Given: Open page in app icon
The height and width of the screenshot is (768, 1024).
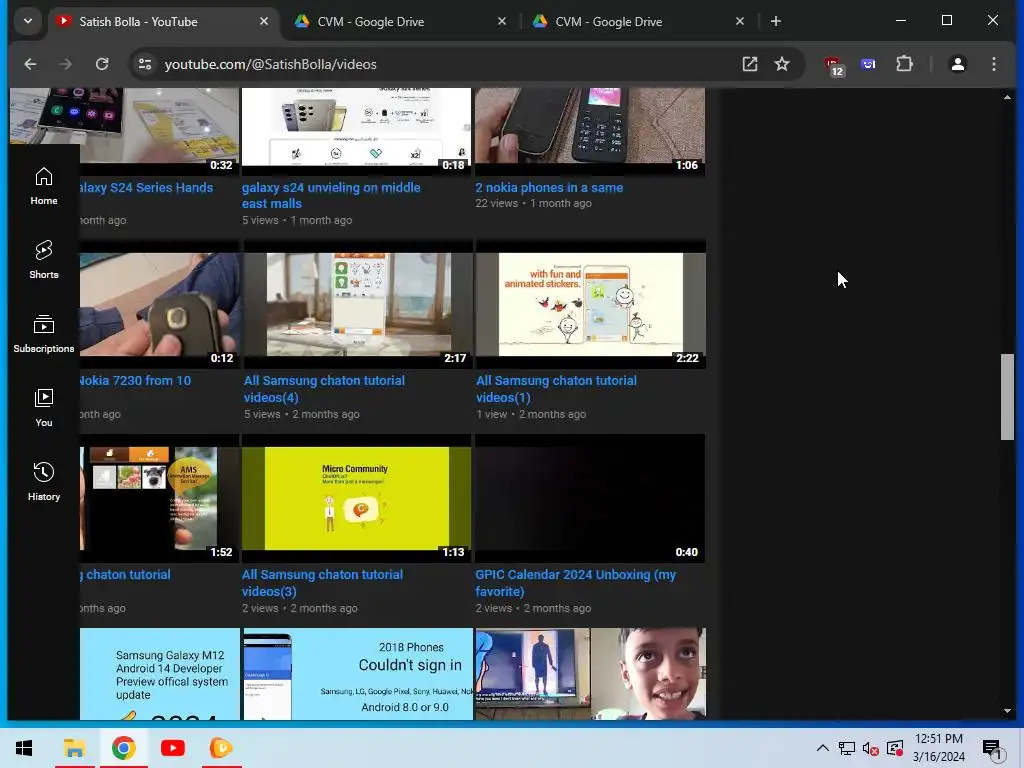Looking at the screenshot, I should pyautogui.click(x=750, y=64).
